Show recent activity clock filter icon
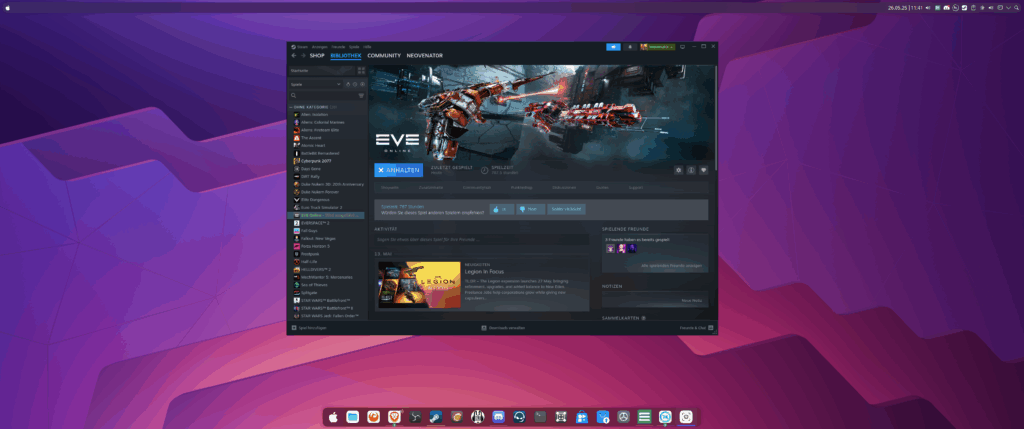1024x429 pixels. pyautogui.click(x=355, y=84)
